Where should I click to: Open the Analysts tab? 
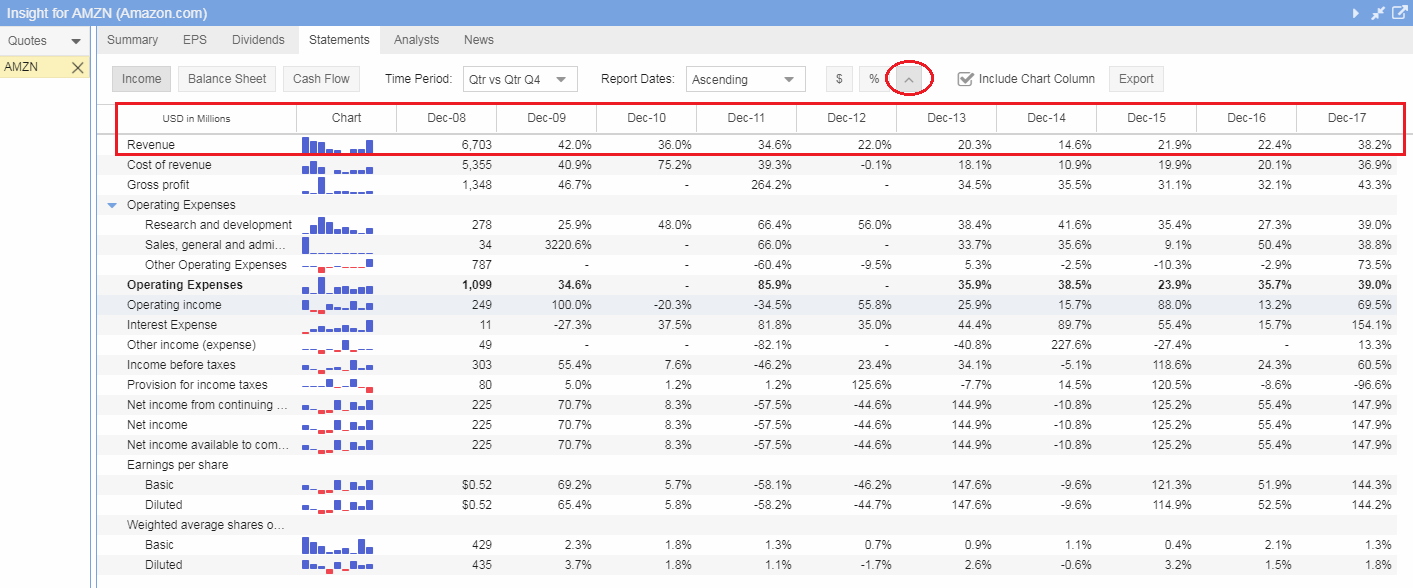416,40
